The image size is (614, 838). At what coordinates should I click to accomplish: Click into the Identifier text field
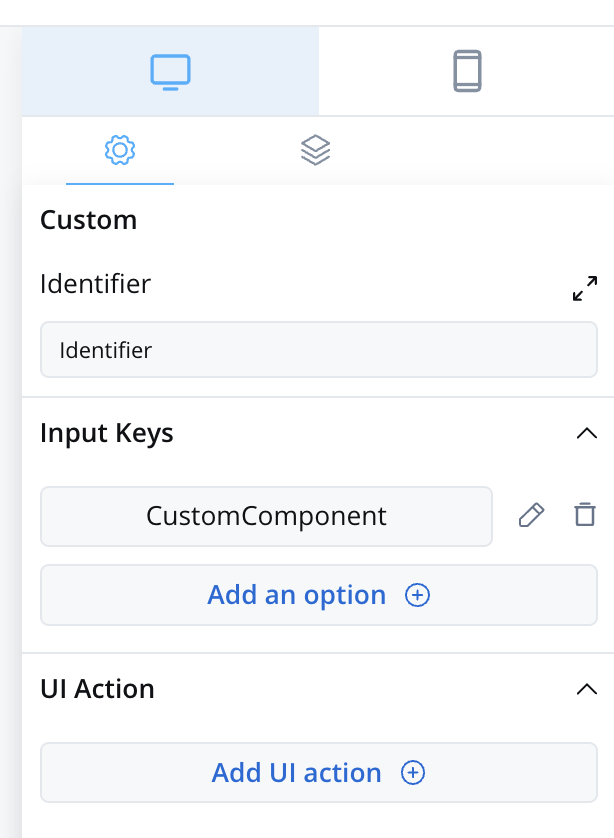click(319, 350)
